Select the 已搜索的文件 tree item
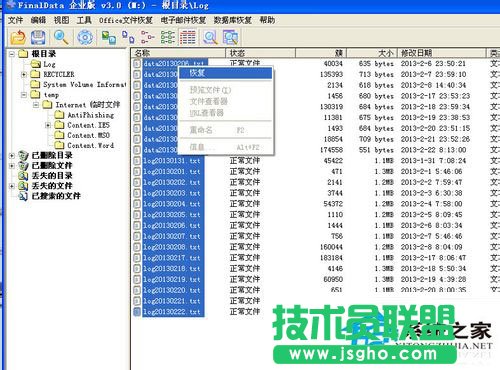Viewport: 500px width, 370px height. [56, 196]
